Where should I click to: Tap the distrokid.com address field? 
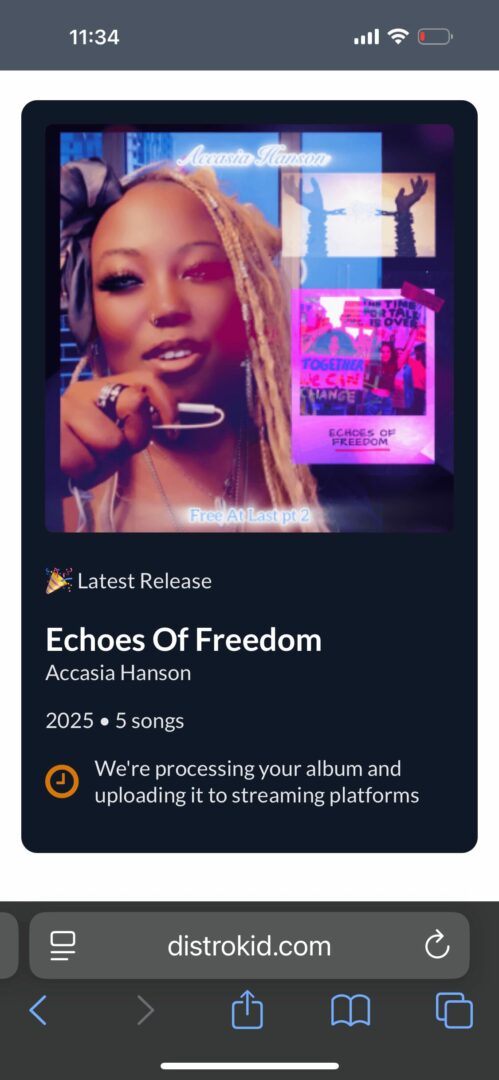point(249,946)
